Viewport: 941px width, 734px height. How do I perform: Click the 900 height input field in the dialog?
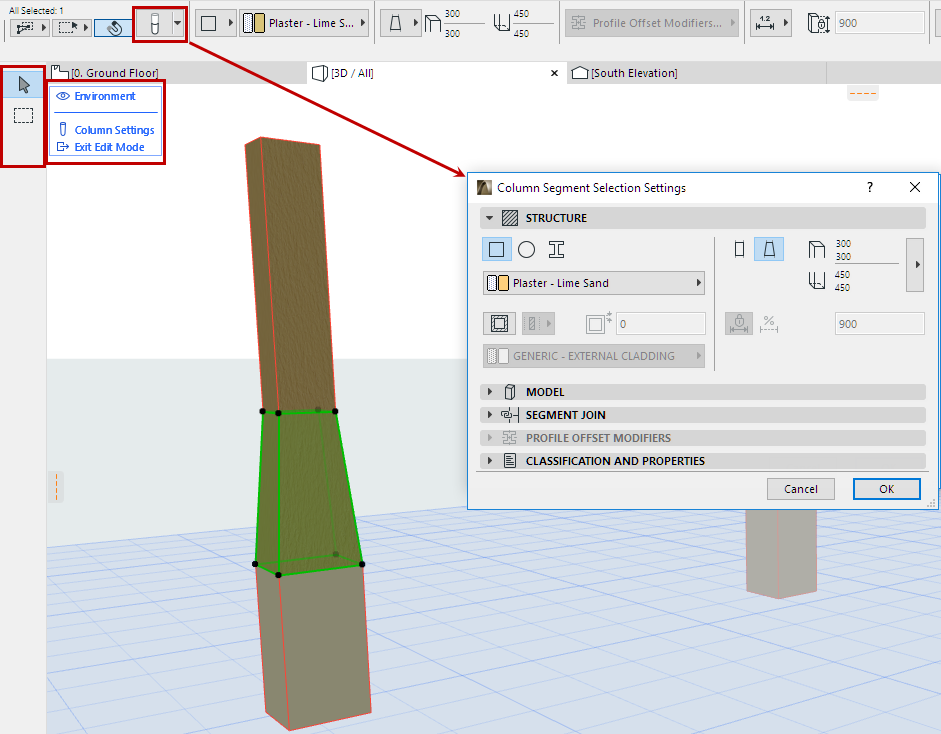[878, 323]
